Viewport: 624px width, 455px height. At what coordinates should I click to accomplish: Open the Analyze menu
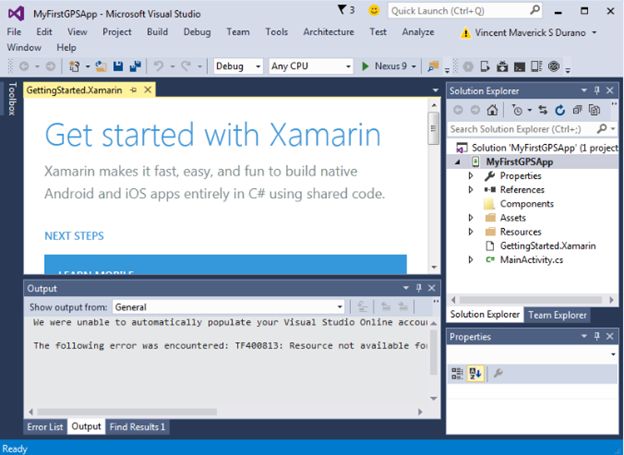click(418, 32)
